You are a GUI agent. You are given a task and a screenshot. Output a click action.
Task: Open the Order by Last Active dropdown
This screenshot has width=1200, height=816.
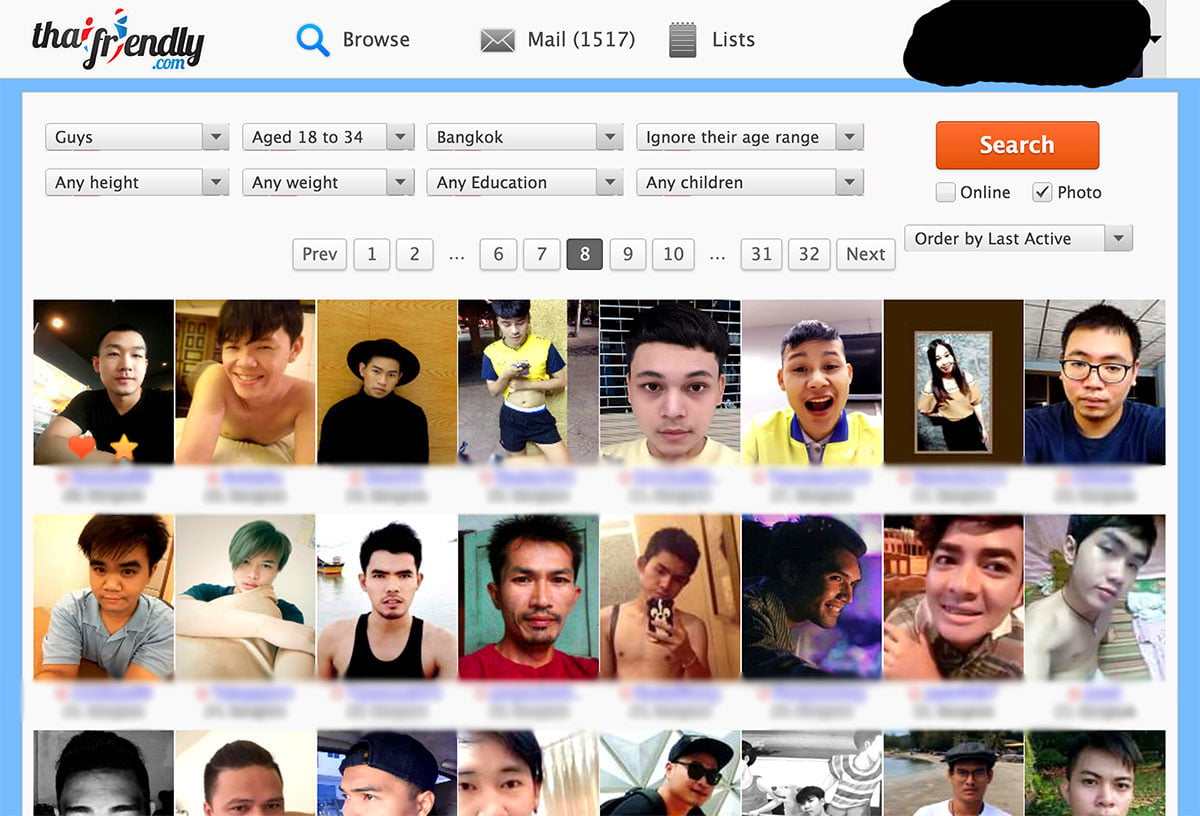pyautogui.click(x=1018, y=238)
